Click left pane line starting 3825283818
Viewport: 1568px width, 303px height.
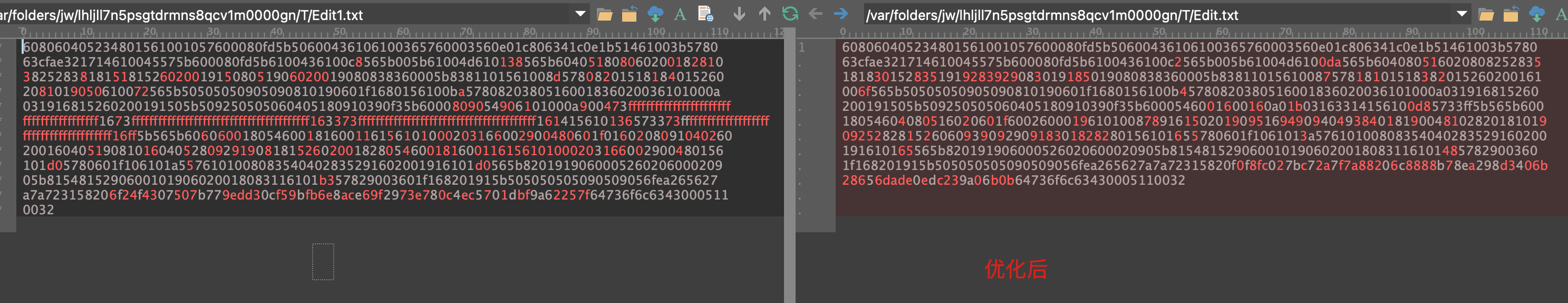(x=373, y=77)
